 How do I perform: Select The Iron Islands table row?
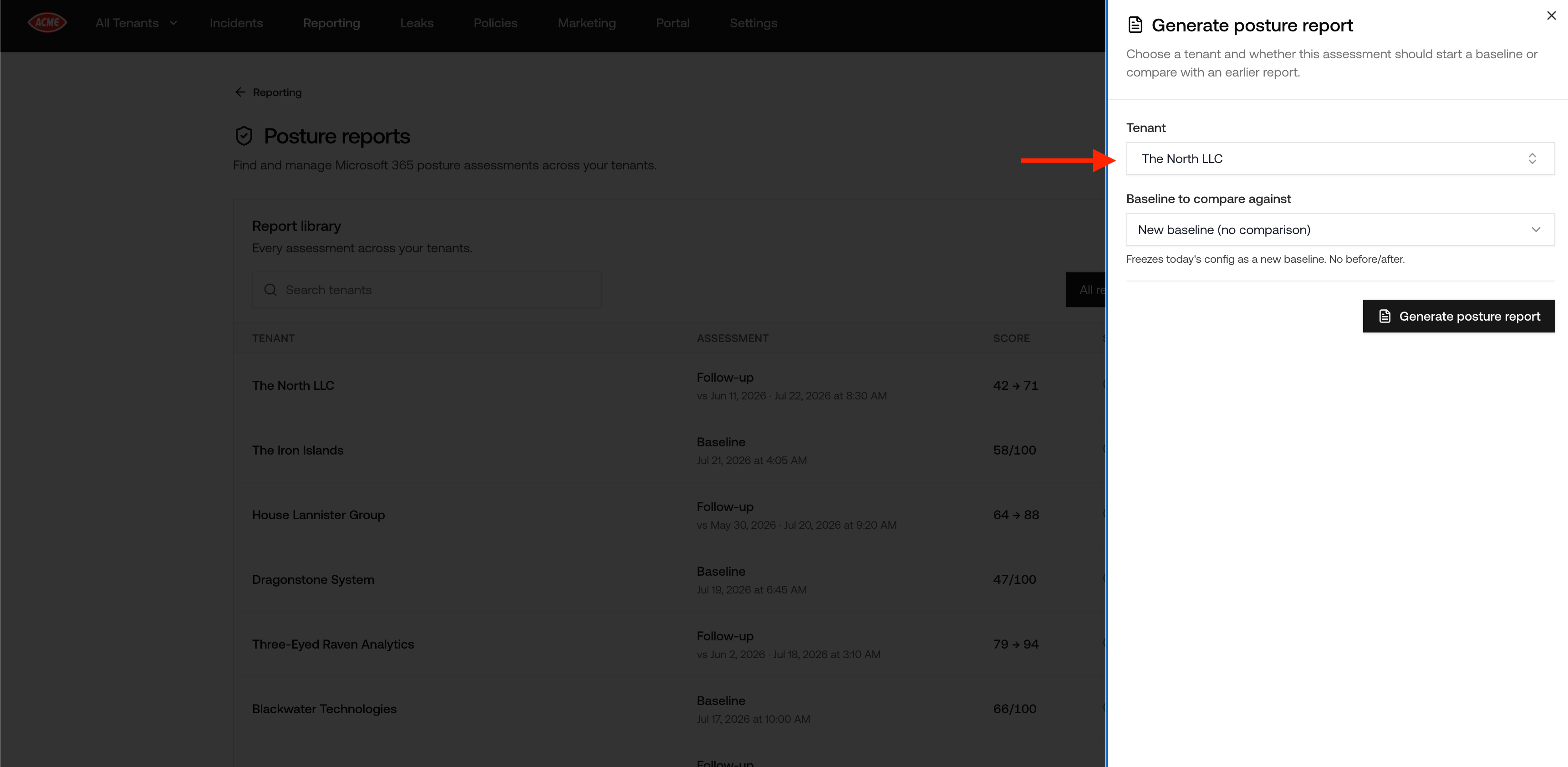tap(670, 450)
